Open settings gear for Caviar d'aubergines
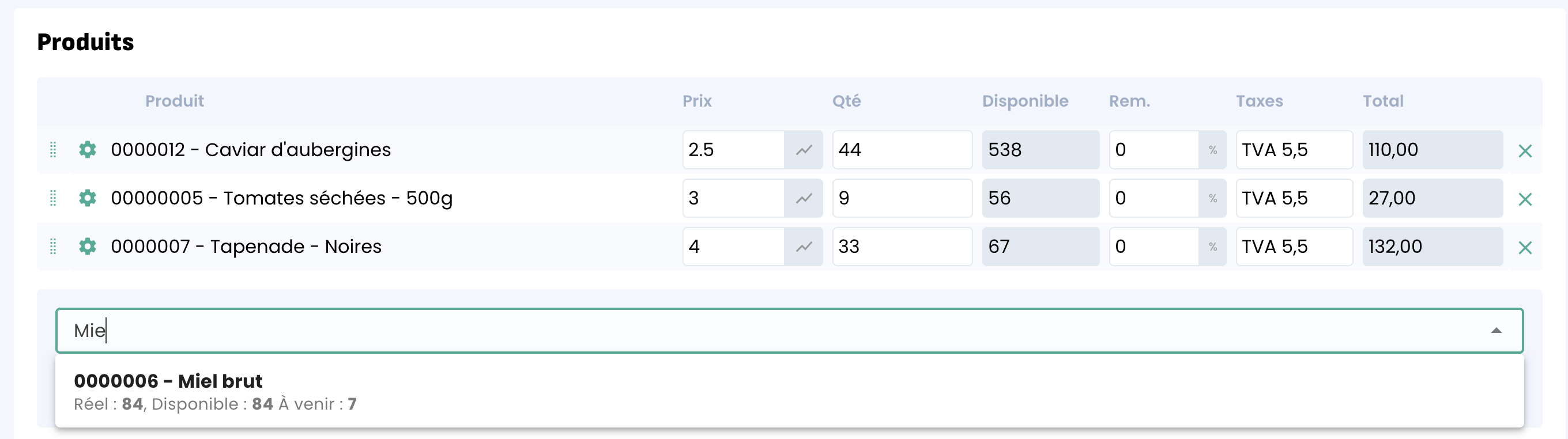 (x=88, y=150)
